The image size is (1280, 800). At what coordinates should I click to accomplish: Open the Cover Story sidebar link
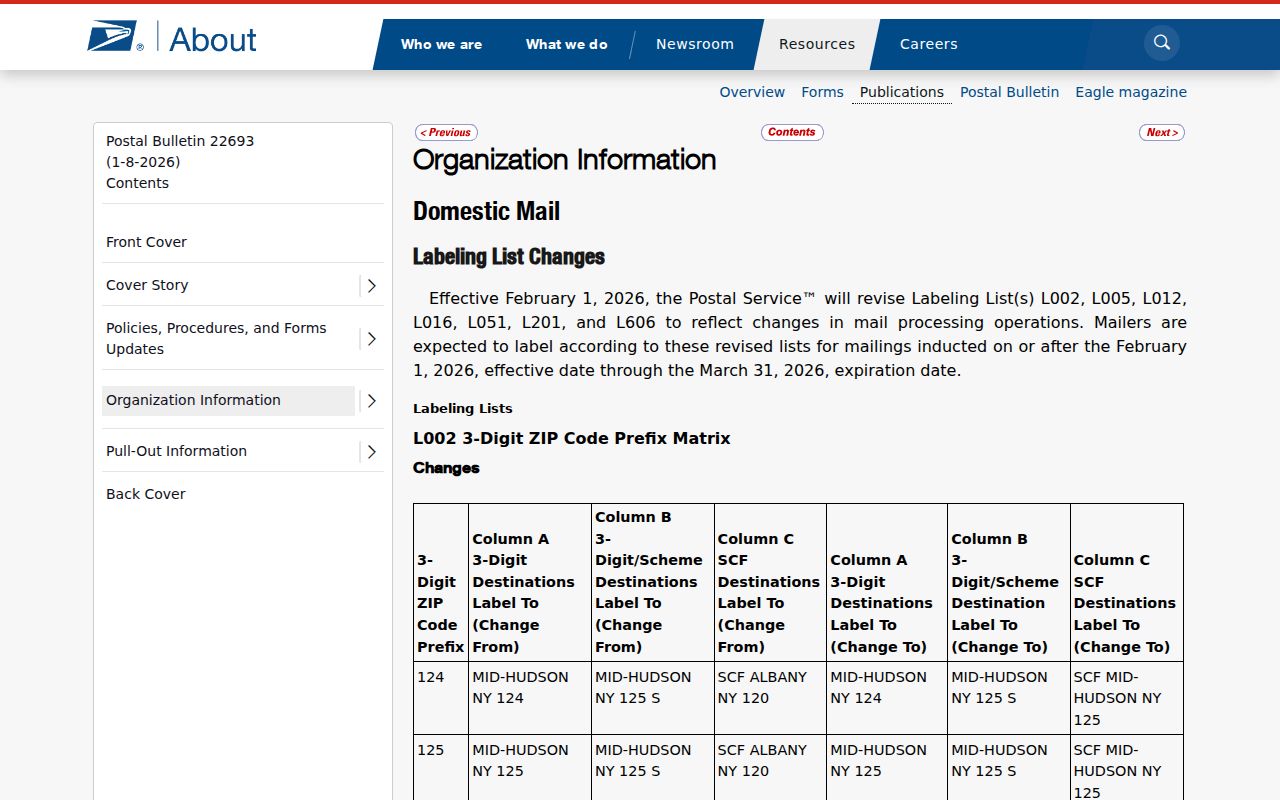tap(147, 285)
